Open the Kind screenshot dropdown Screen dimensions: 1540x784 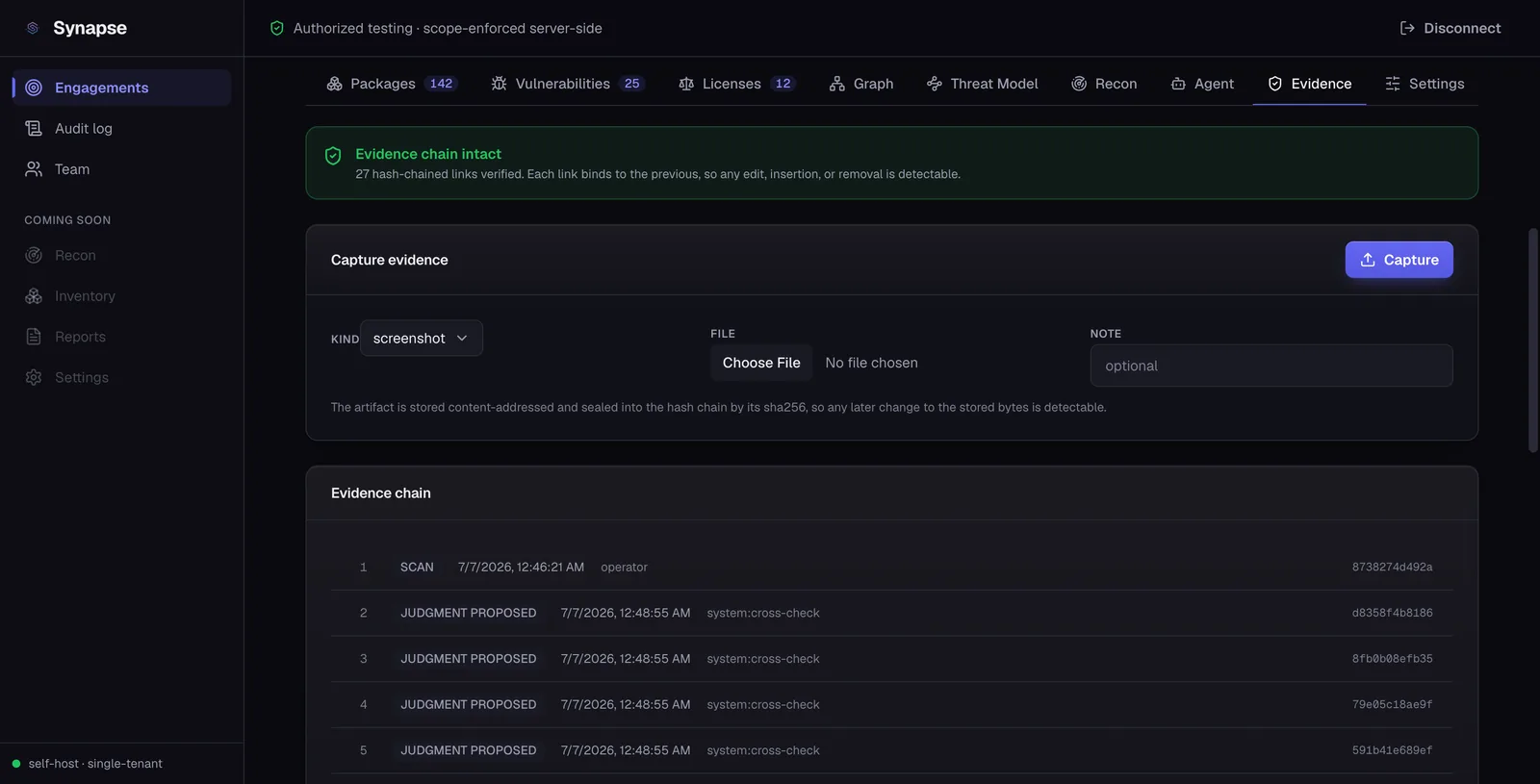click(422, 338)
